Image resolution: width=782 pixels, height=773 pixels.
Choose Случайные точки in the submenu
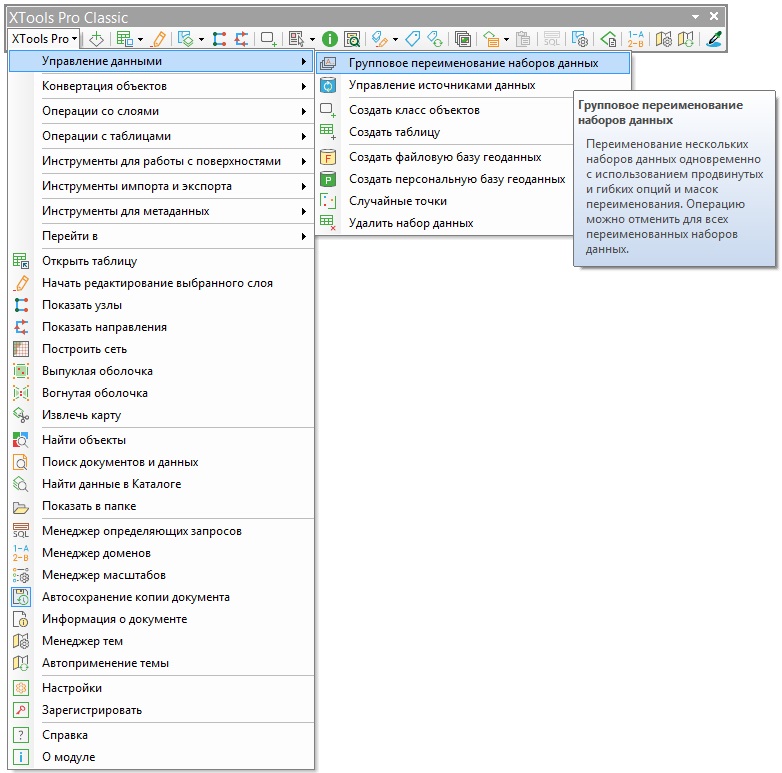445,200
